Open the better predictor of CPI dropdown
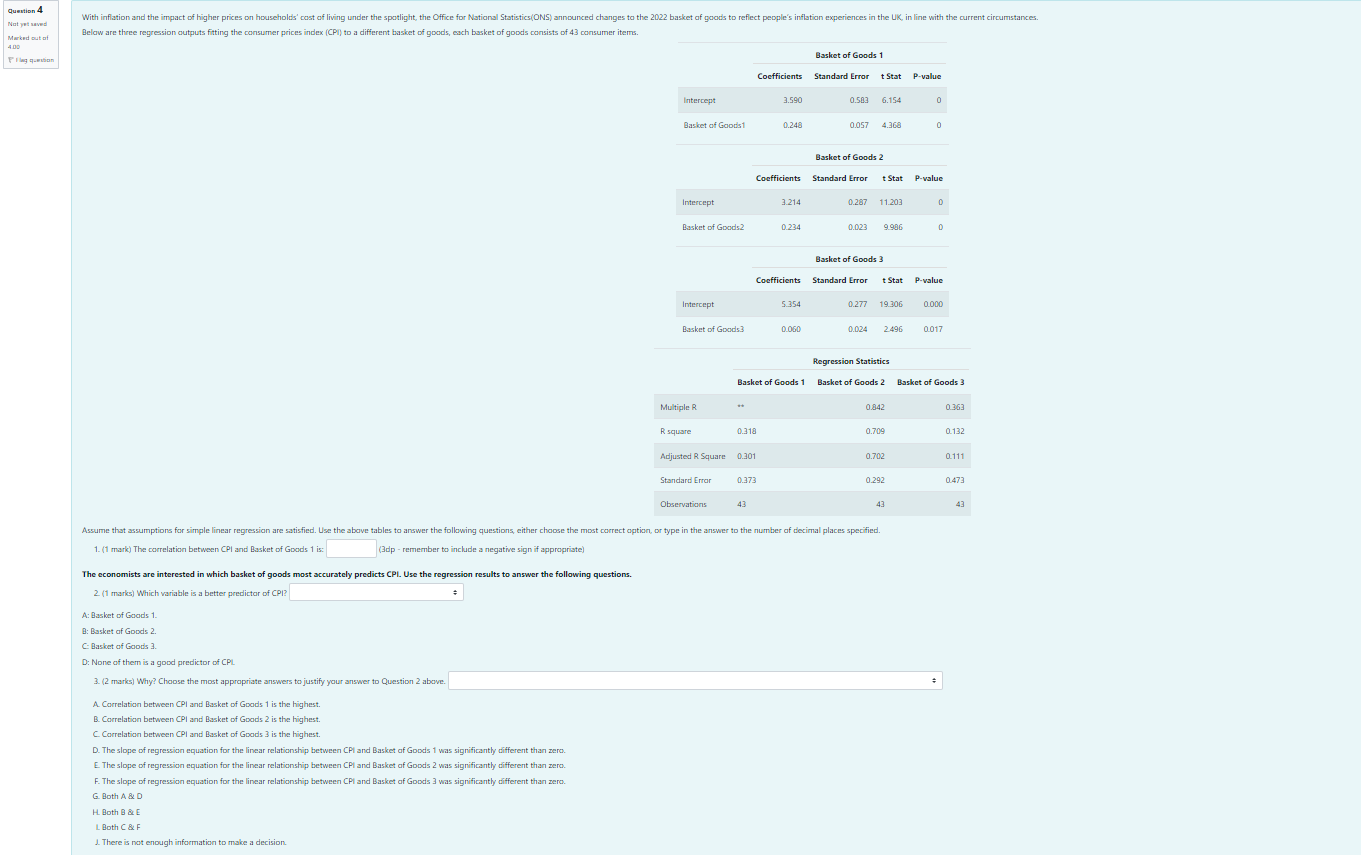Viewport: 1361px width, 855px height. 376,593
